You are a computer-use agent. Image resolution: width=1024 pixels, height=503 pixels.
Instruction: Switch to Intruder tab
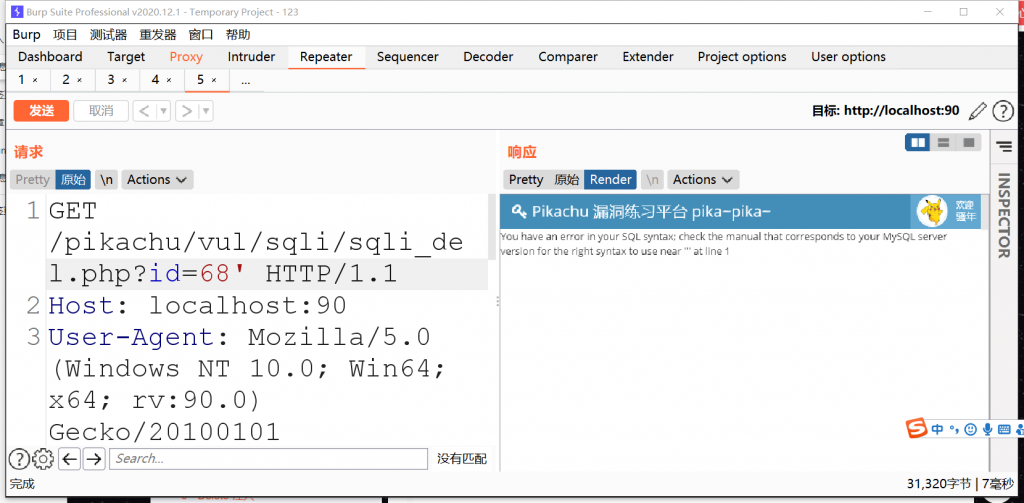pos(251,57)
